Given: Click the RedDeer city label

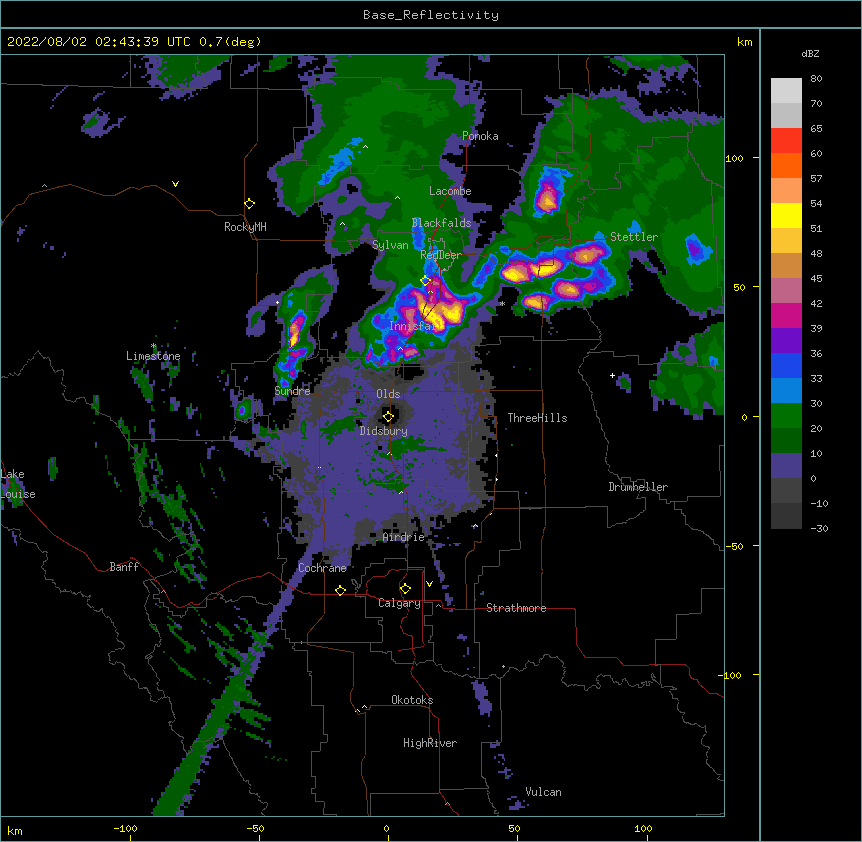Looking at the screenshot, I should 441,255.
